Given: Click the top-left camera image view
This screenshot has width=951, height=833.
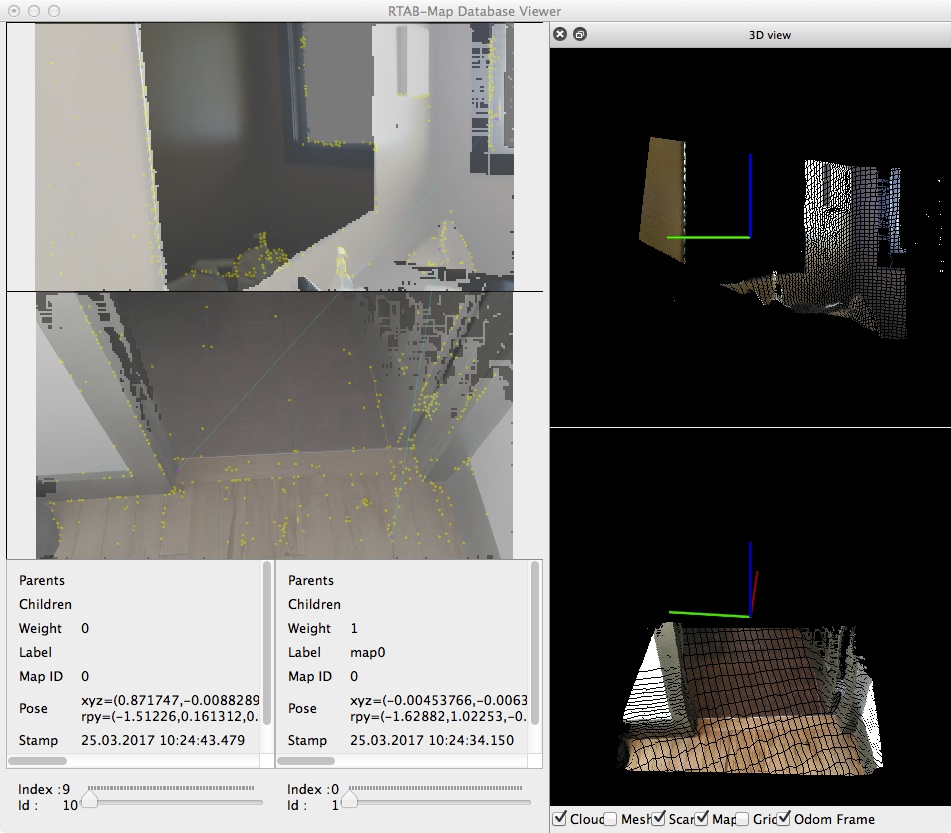Looking at the screenshot, I should (x=274, y=157).
